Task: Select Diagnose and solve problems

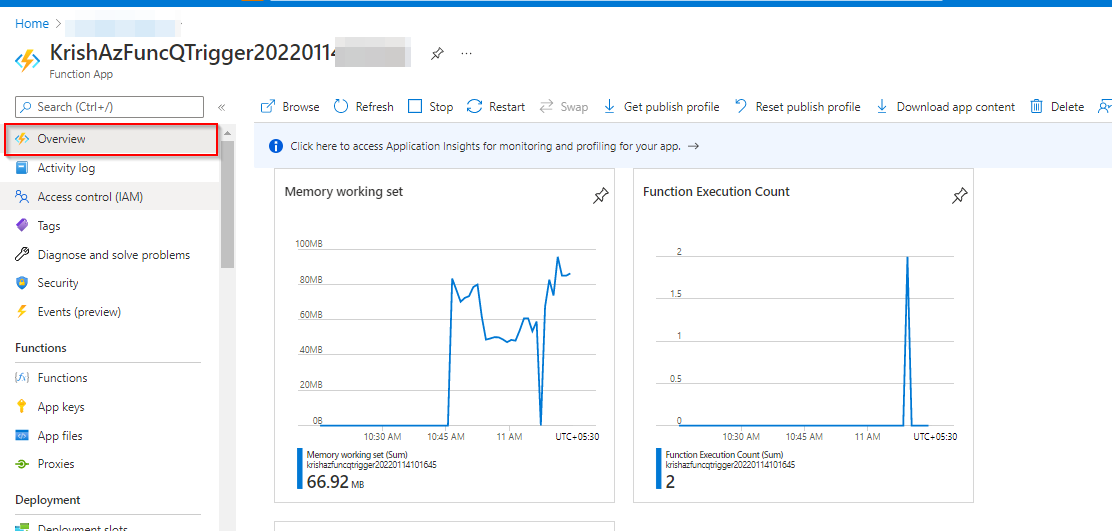Action: coord(113,255)
